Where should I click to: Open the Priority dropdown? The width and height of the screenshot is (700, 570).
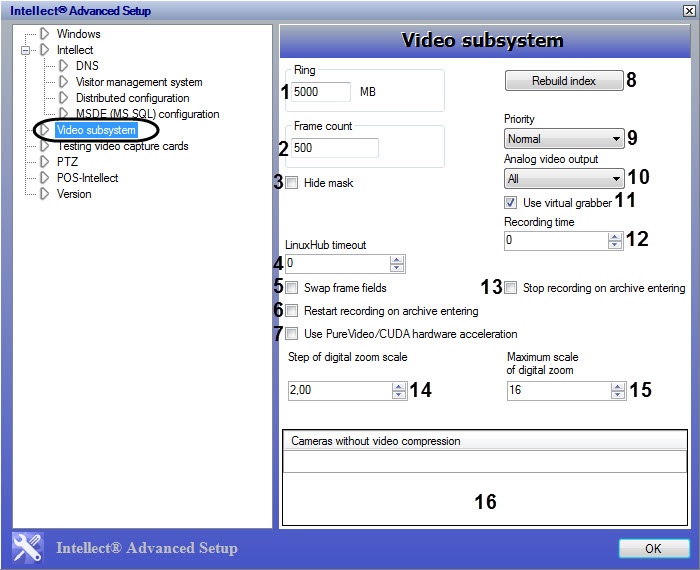pos(564,139)
